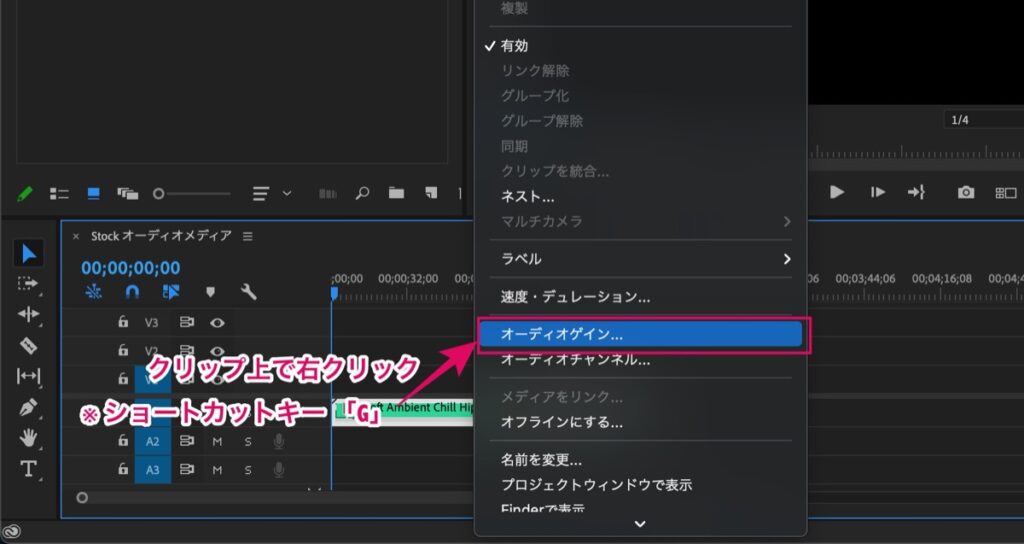Open playback resolution 1/4 dropdown
The width and height of the screenshot is (1024, 544).
click(983, 120)
